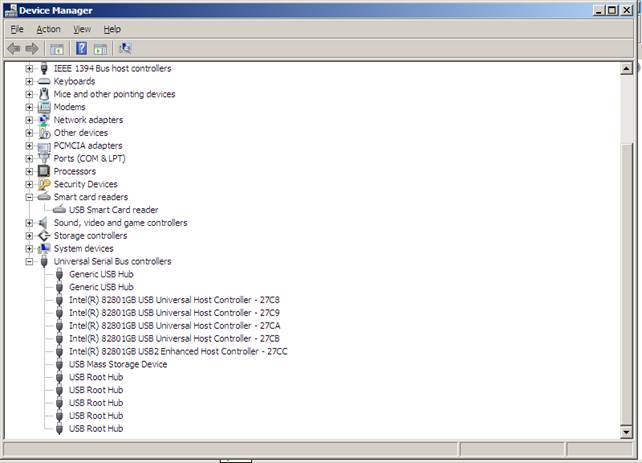Click the Forward arrow toolbar icon
The width and height of the screenshot is (642, 463).
coord(32,49)
